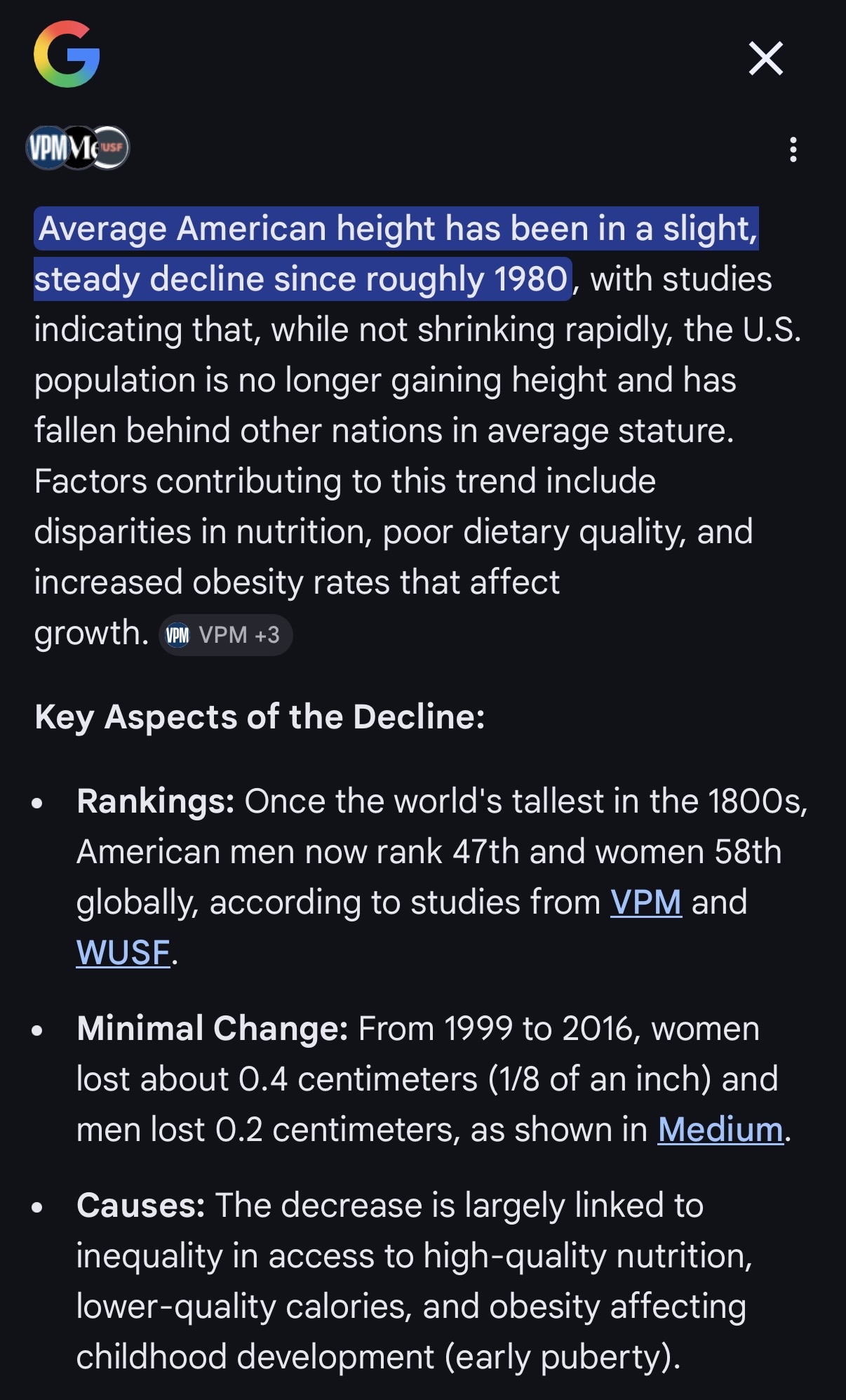Image resolution: width=846 pixels, height=1400 pixels.
Task: Tap the 'Key Aspects of the Decline' heading
Action: point(260,717)
